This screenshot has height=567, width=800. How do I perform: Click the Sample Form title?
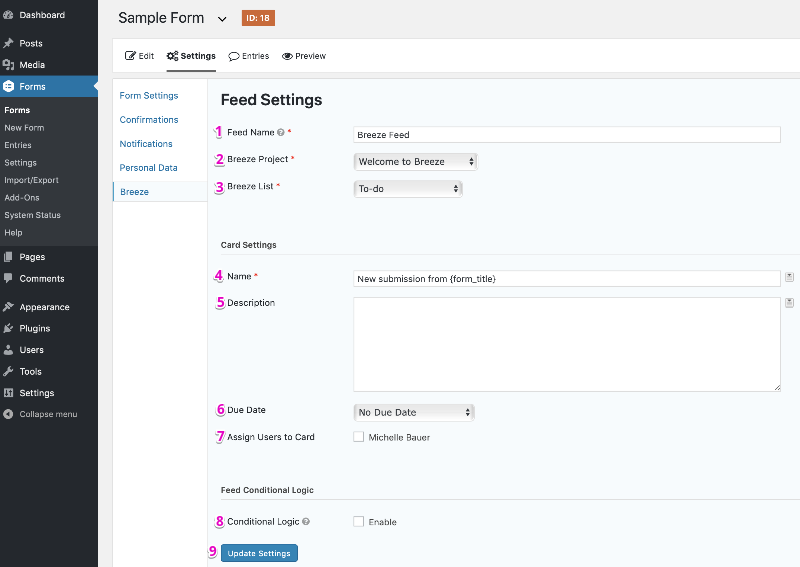(161, 18)
